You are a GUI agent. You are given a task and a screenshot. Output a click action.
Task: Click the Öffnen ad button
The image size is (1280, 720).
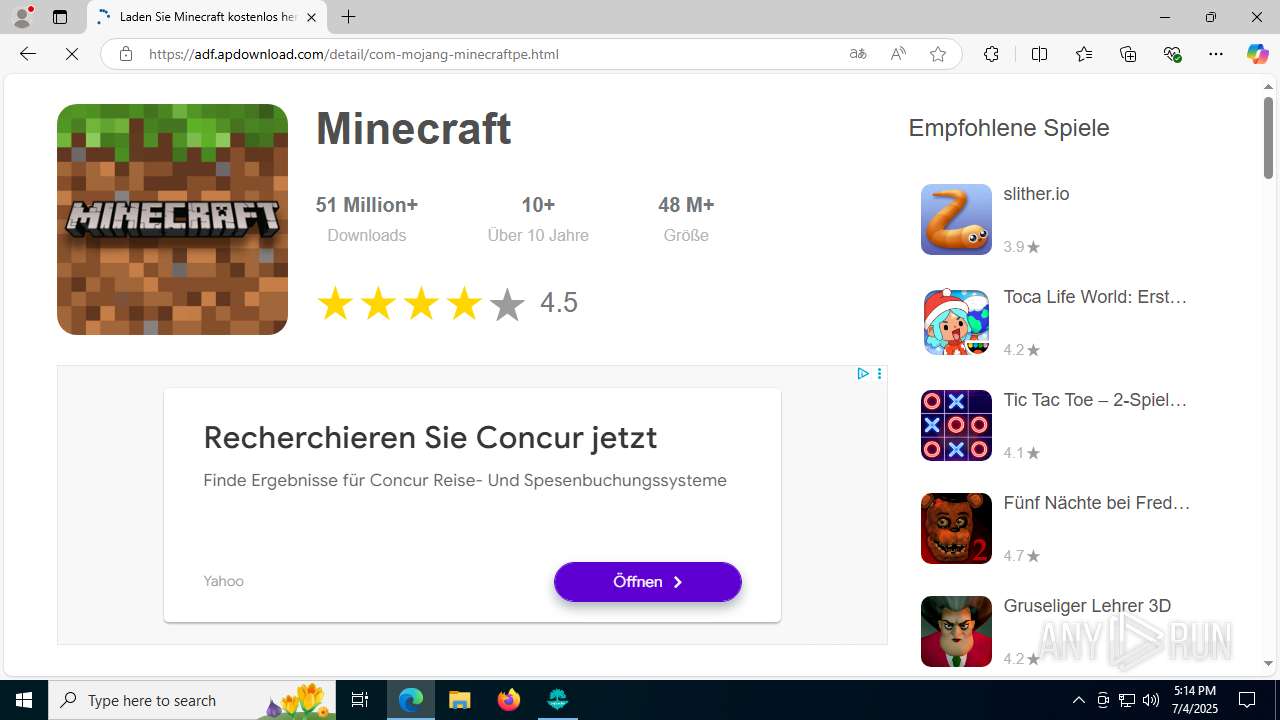click(648, 582)
